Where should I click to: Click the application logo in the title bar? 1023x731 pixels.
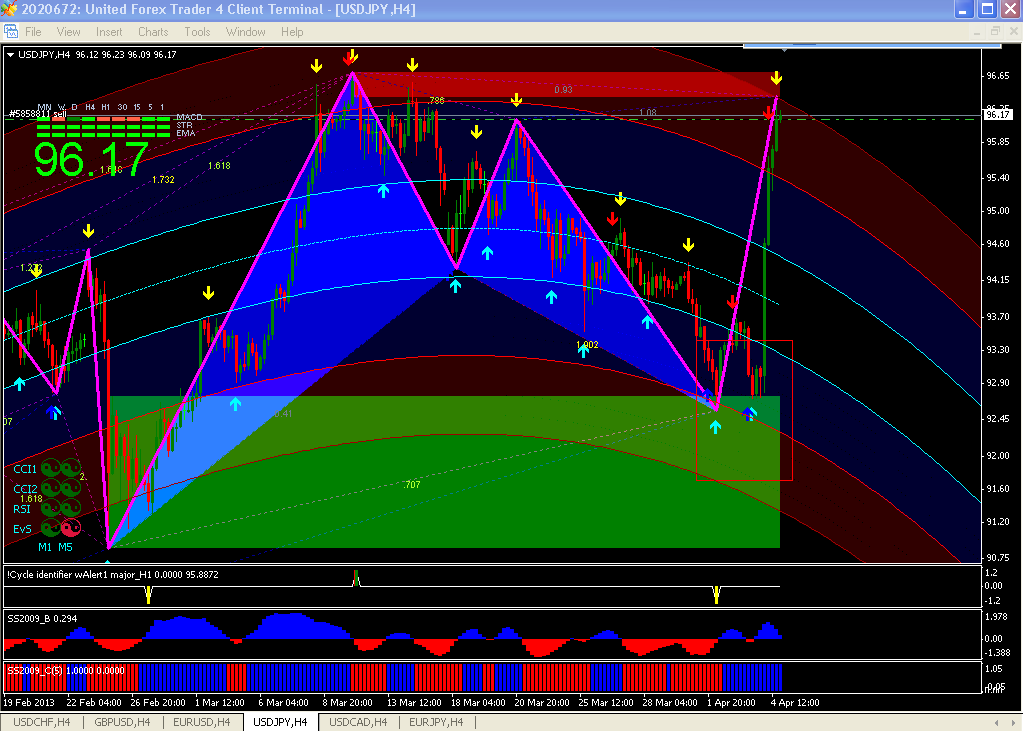pyautogui.click(x=10, y=10)
